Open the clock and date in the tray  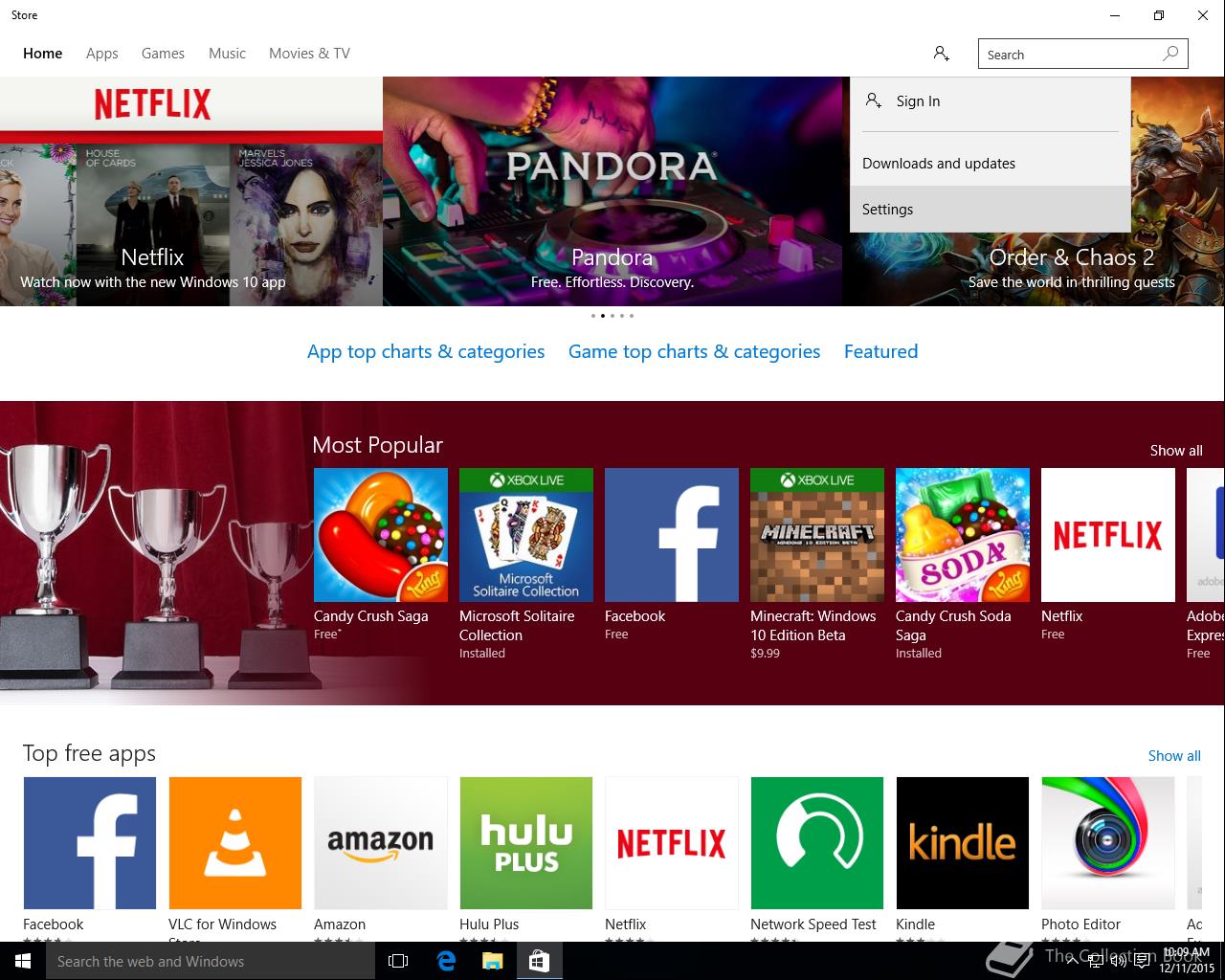1186,961
